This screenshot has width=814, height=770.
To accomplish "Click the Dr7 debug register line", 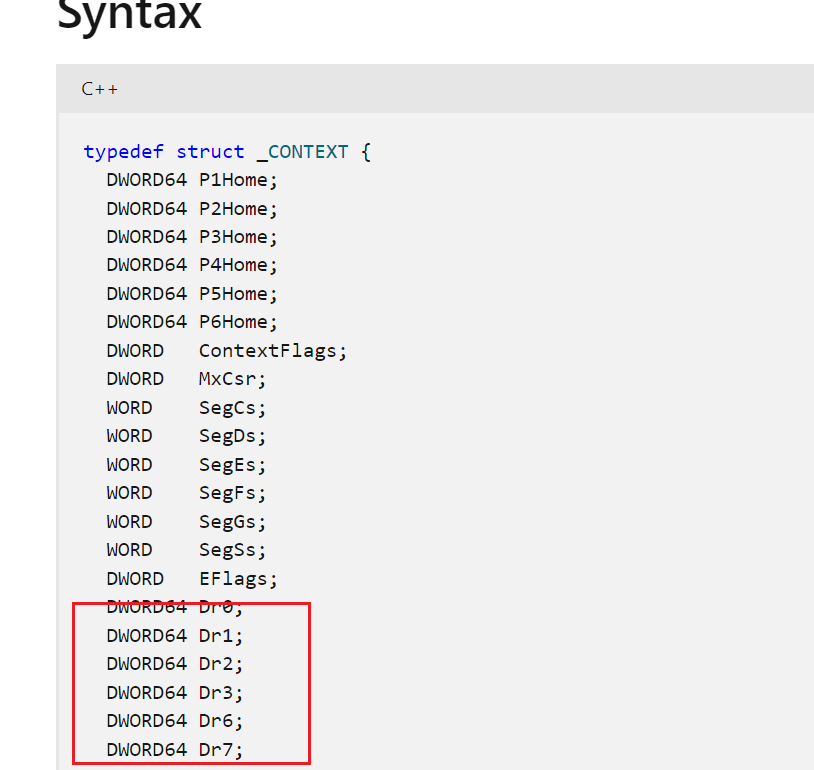I will [175, 749].
